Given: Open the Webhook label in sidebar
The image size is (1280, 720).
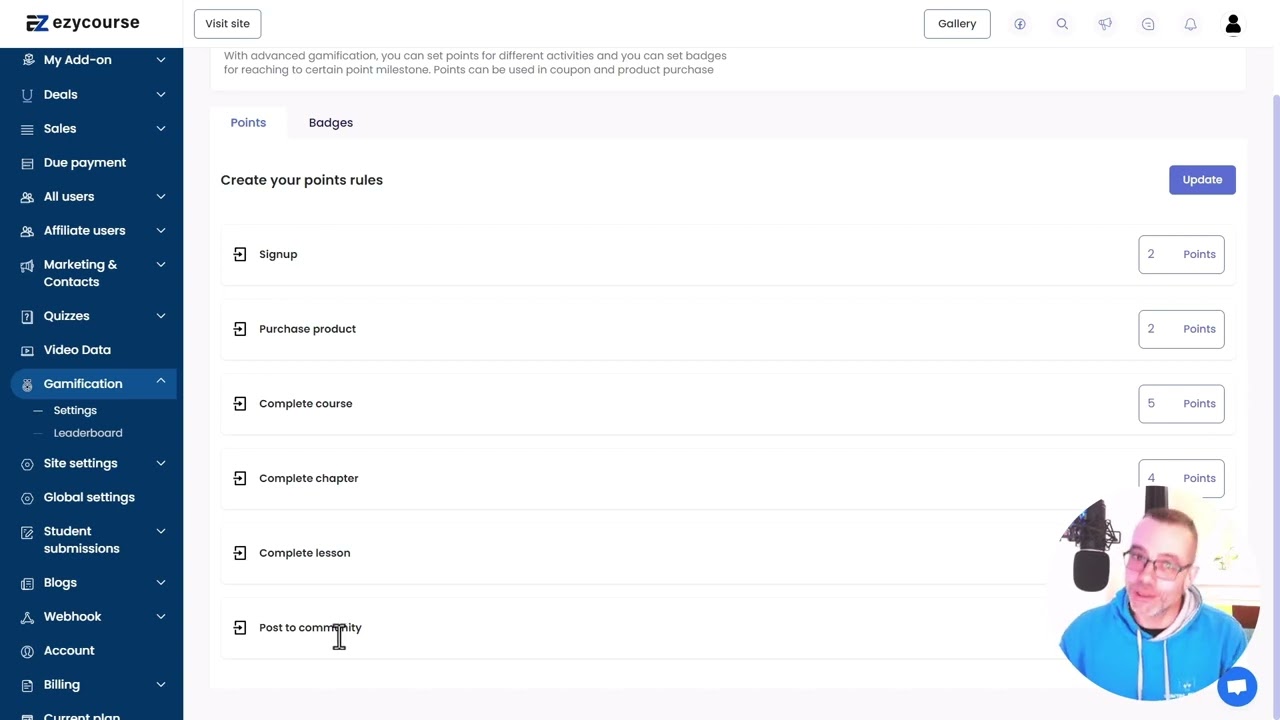Looking at the screenshot, I should (72, 617).
